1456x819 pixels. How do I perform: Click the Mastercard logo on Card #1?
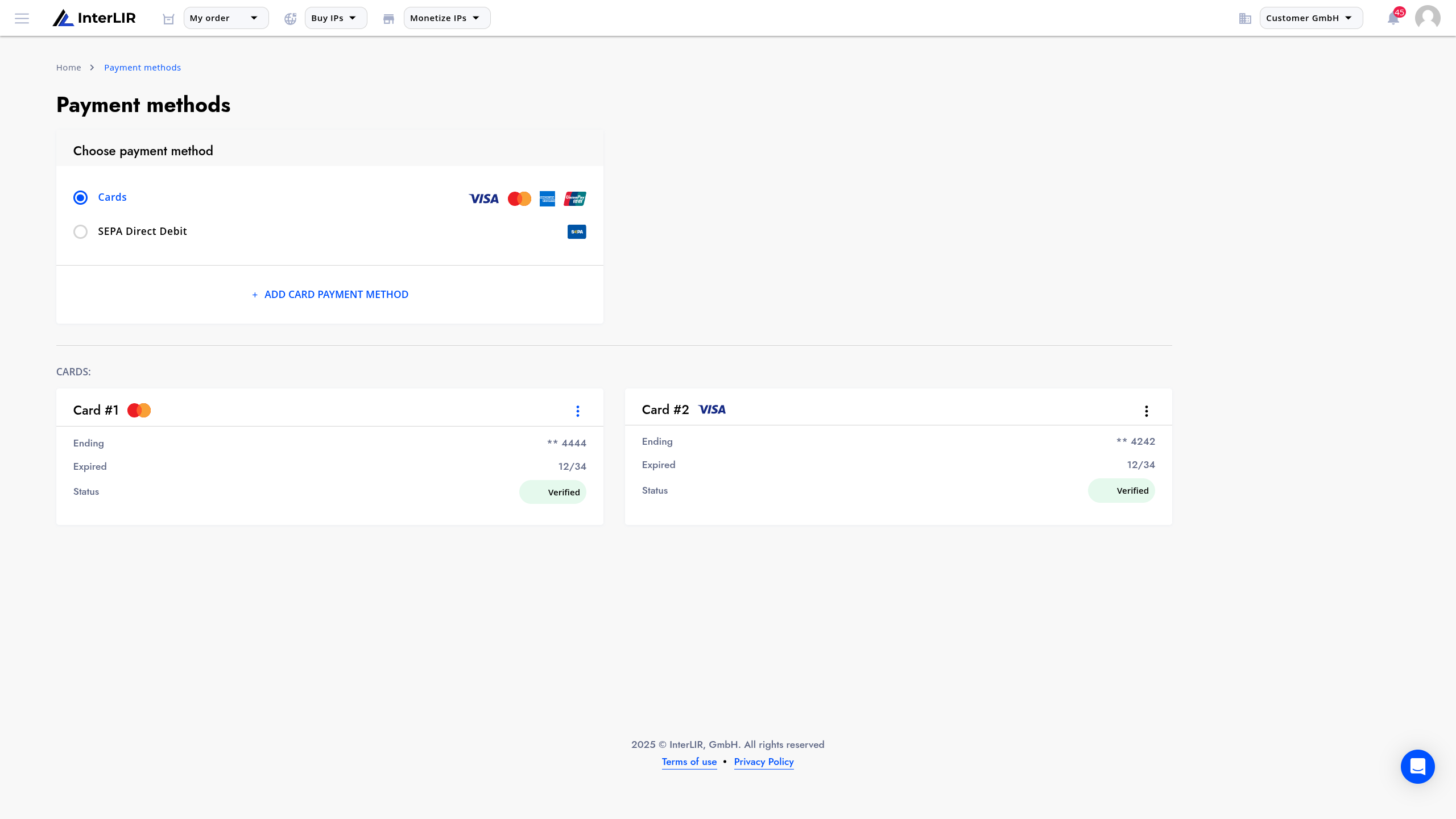tap(139, 410)
